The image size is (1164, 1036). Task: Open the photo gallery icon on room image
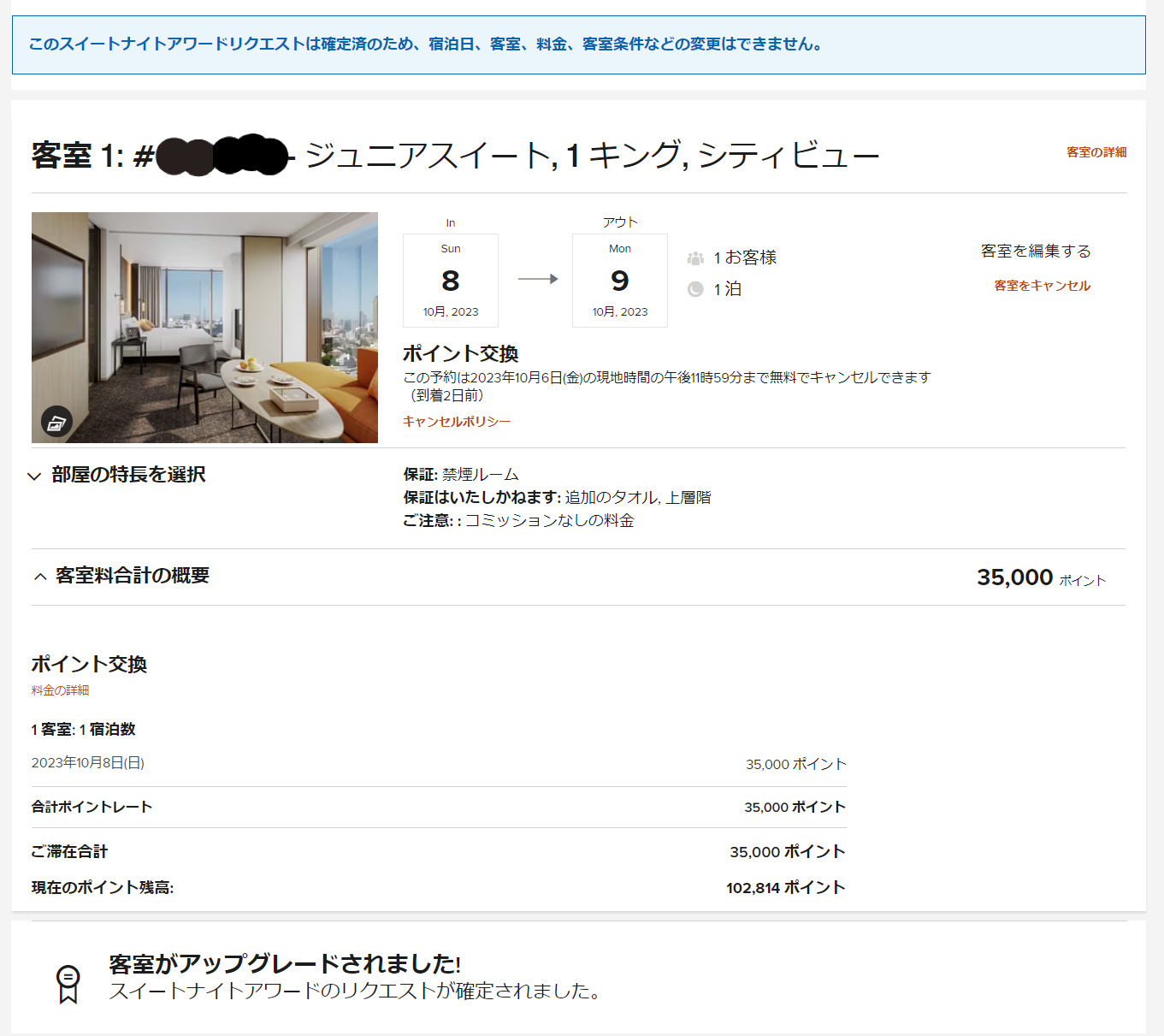coord(56,422)
